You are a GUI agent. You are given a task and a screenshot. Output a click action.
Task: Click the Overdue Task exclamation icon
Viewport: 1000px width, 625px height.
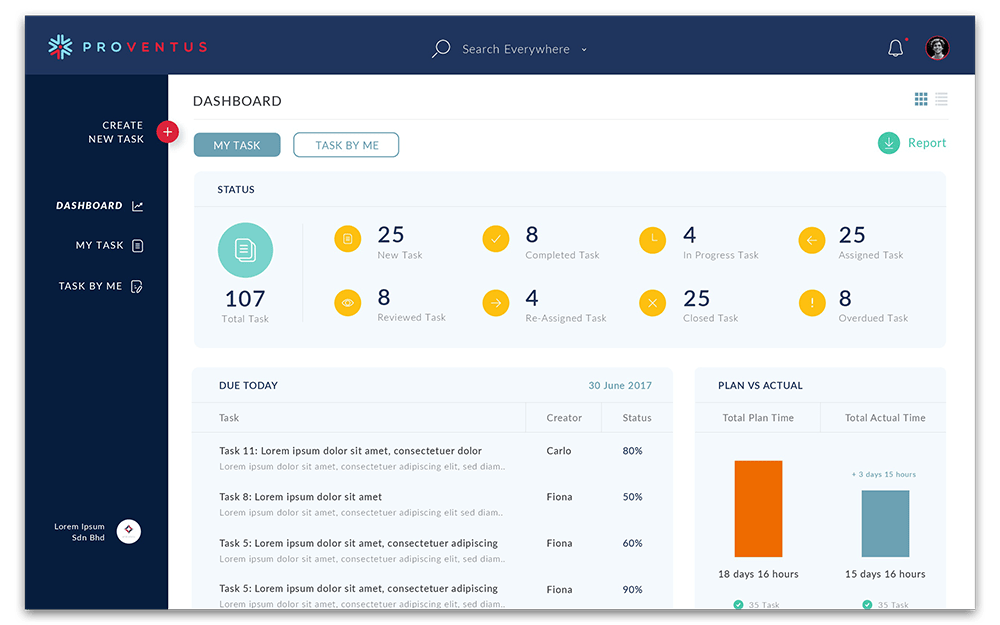click(811, 302)
